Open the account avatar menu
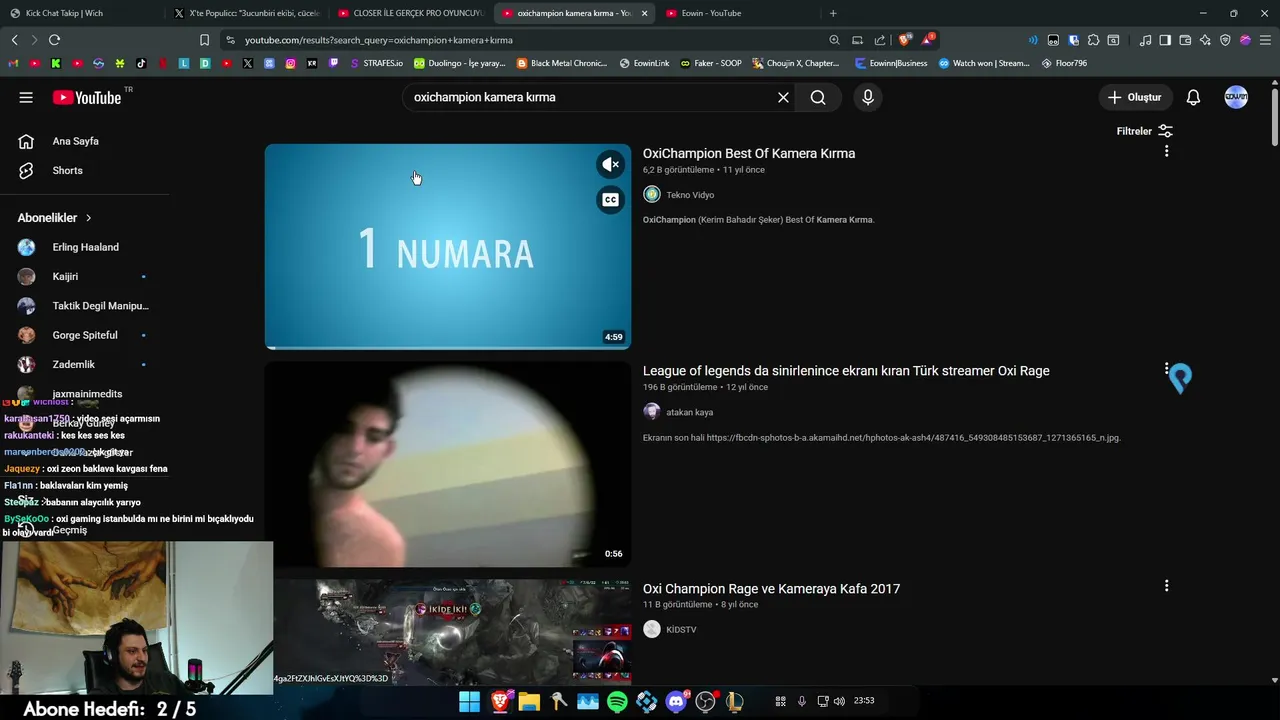Viewport: 1280px width, 720px height. tap(1236, 97)
